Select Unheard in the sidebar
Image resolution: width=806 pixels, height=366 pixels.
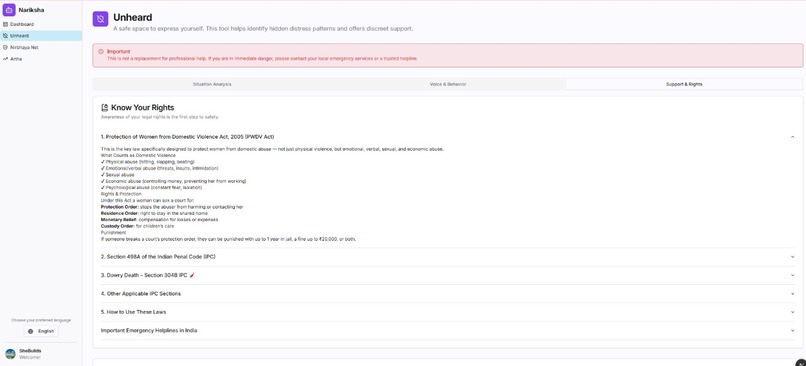click(41, 35)
